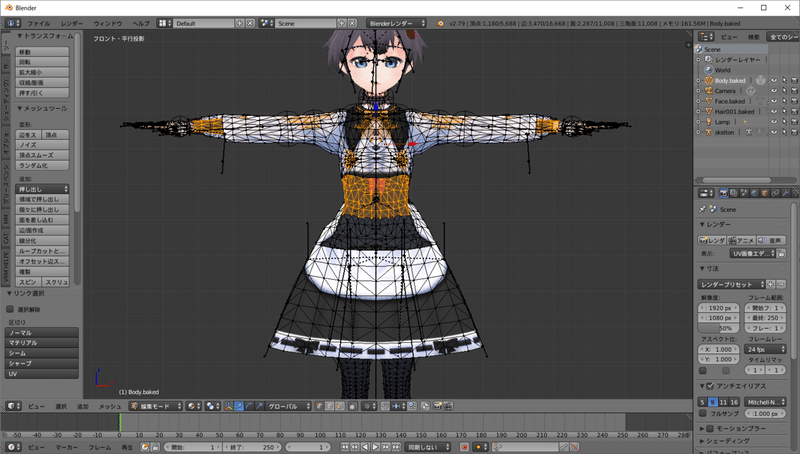800x454 pixels.
Task: Toggle visibility eye for Lamp
Action: tap(774, 122)
